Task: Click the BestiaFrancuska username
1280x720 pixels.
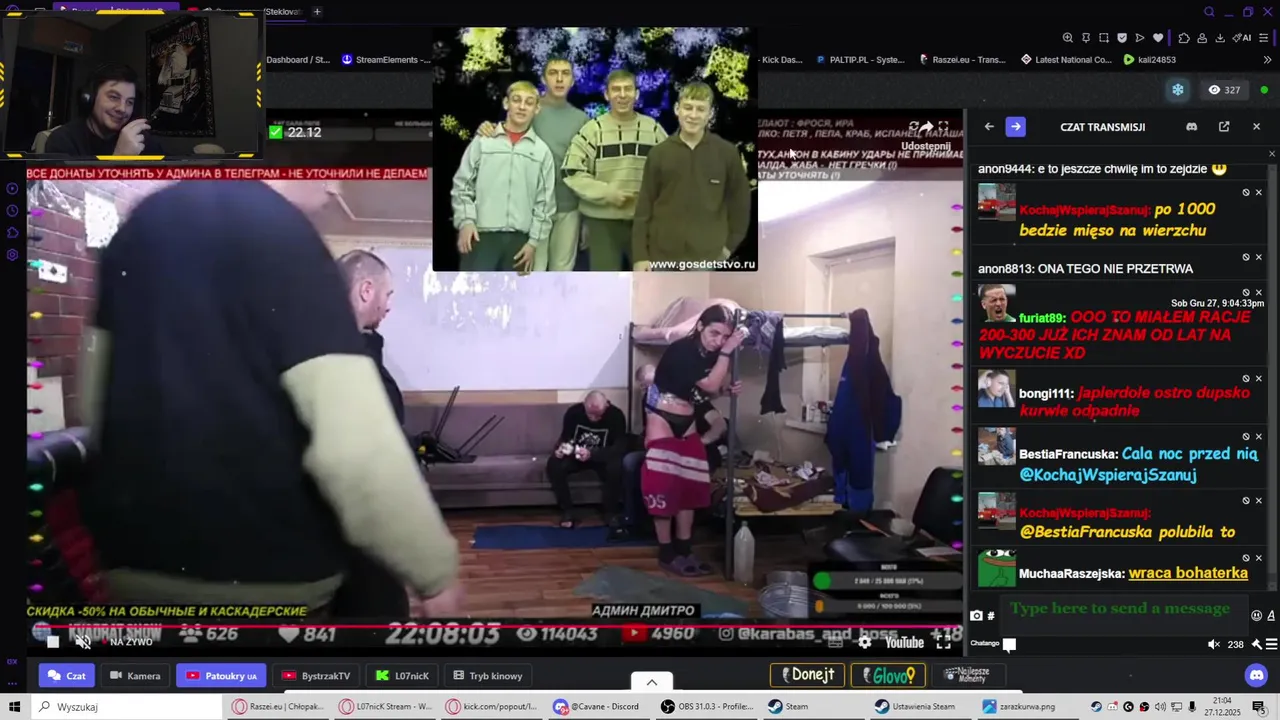Action: [1068, 454]
